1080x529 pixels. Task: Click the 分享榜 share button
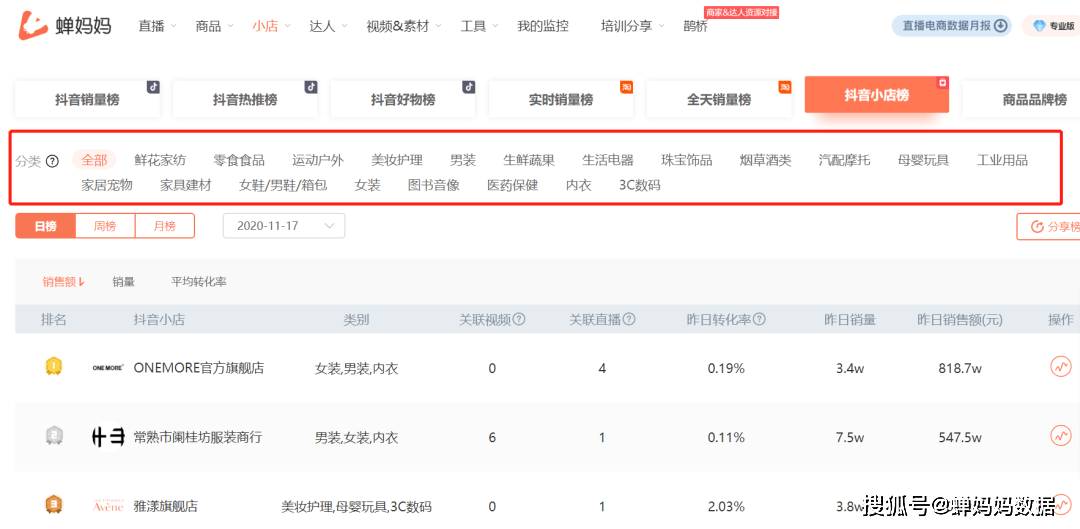click(x=1049, y=227)
